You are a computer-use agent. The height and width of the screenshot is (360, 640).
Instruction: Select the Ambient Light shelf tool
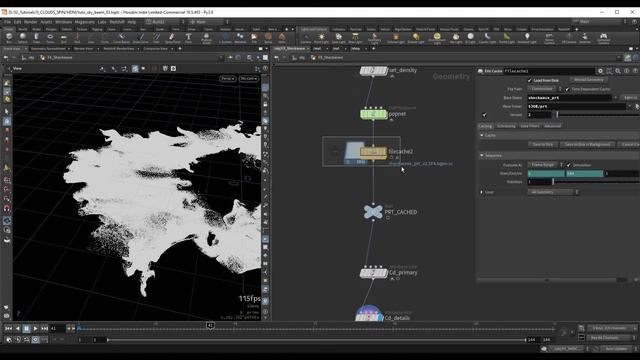coord(527,38)
